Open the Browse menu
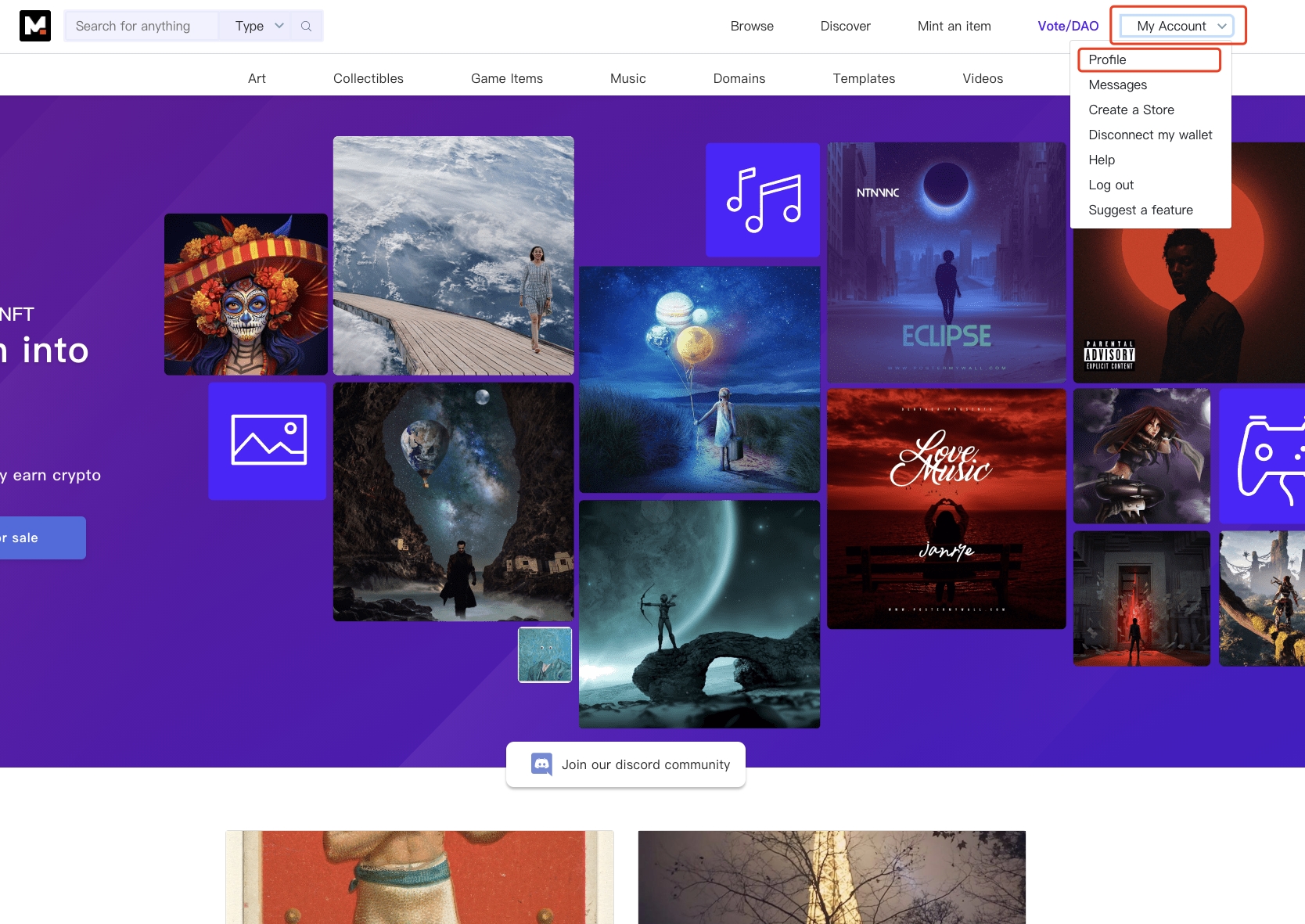This screenshot has width=1305, height=924. (x=752, y=26)
